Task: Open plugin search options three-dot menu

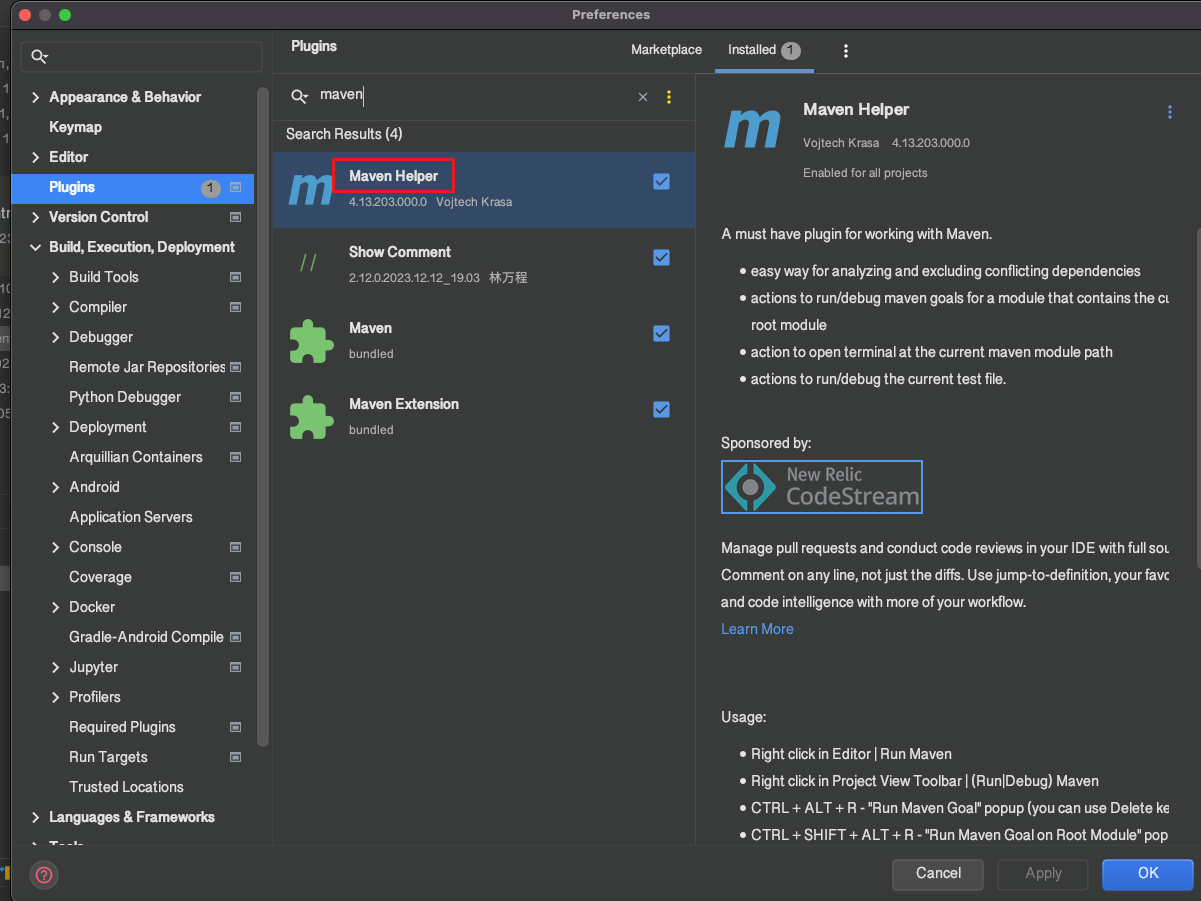Action: pos(669,97)
